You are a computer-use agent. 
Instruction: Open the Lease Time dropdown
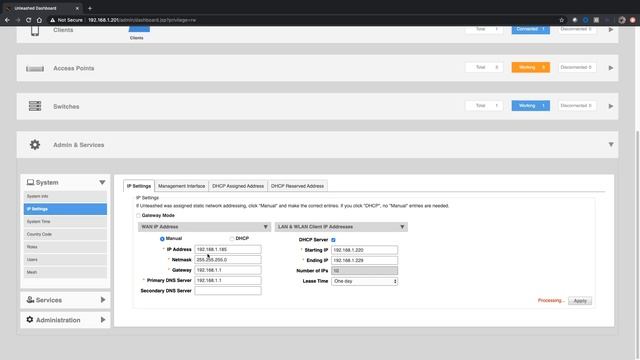tap(364, 281)
